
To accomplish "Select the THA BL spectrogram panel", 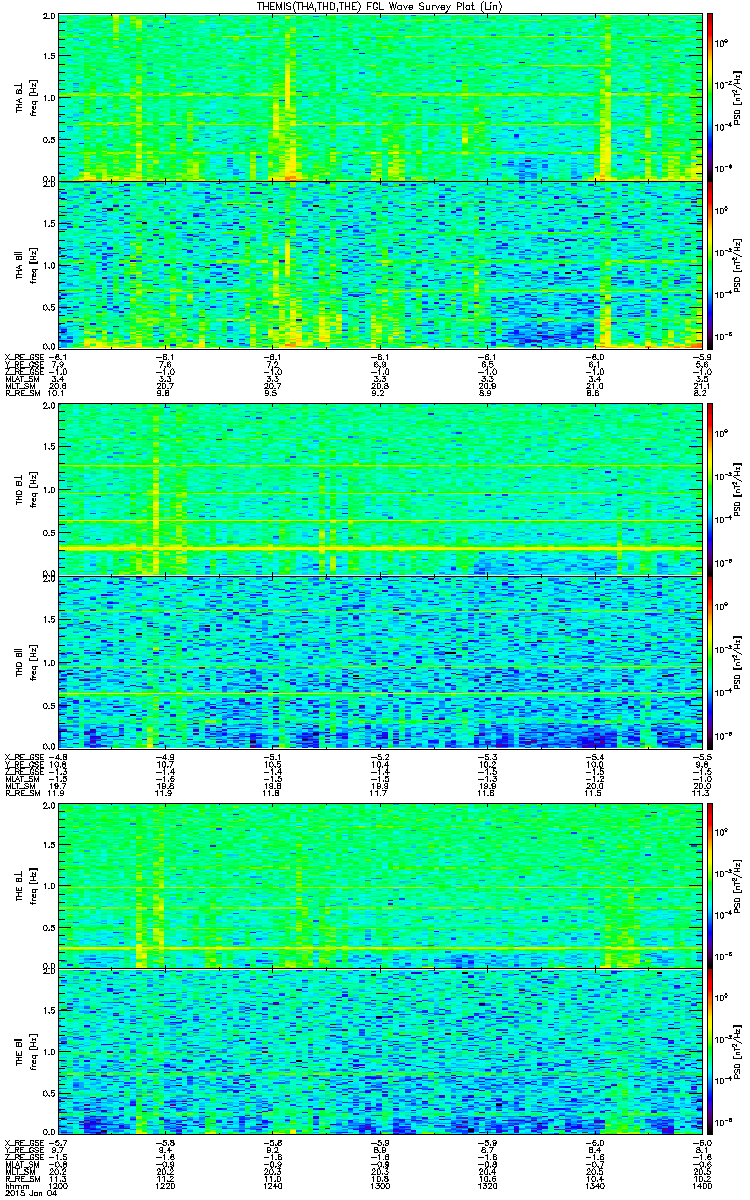I will [380, 97].
